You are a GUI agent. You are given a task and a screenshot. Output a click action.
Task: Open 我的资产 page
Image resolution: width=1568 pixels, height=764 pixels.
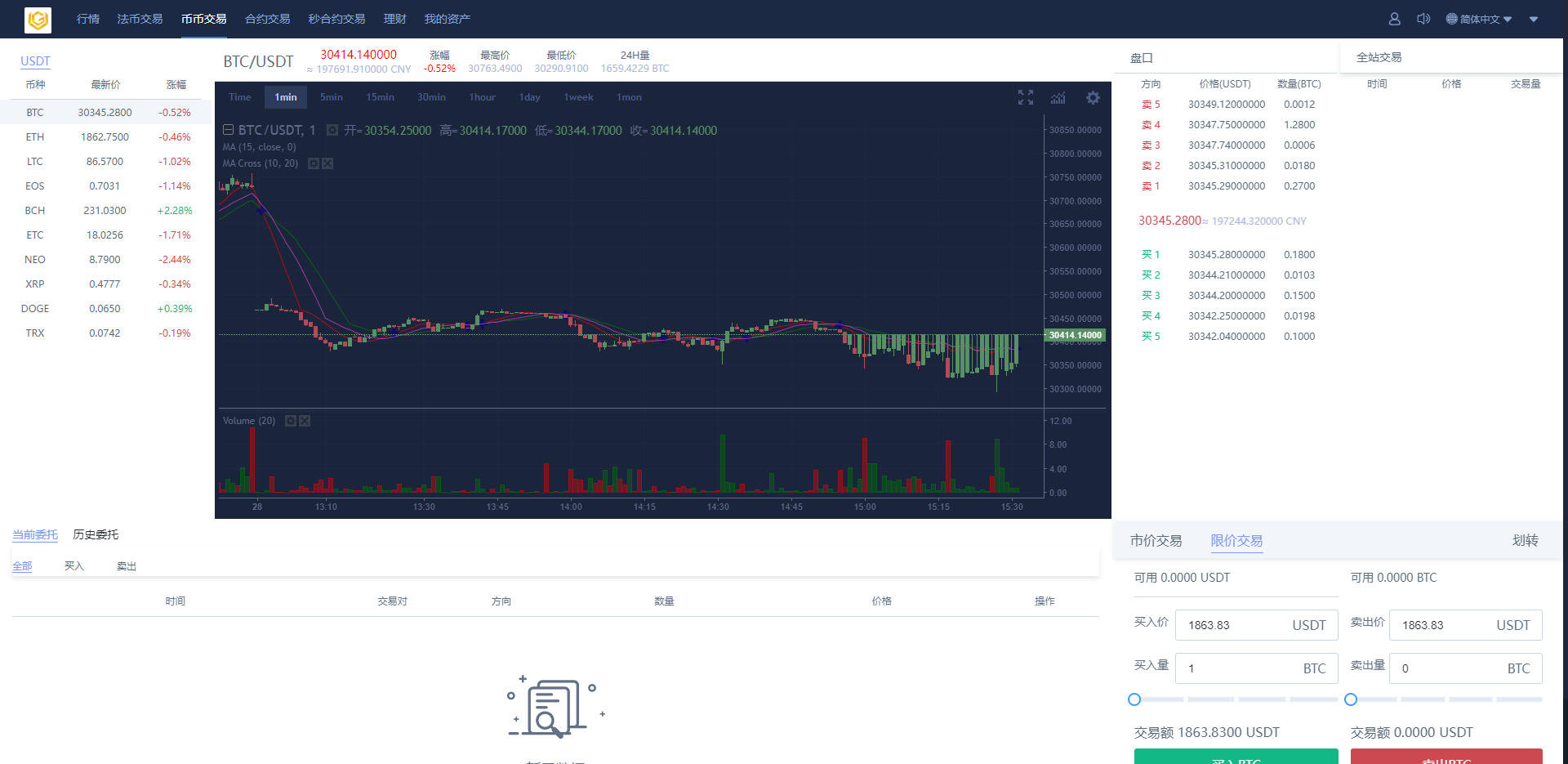tap(447, 19)
